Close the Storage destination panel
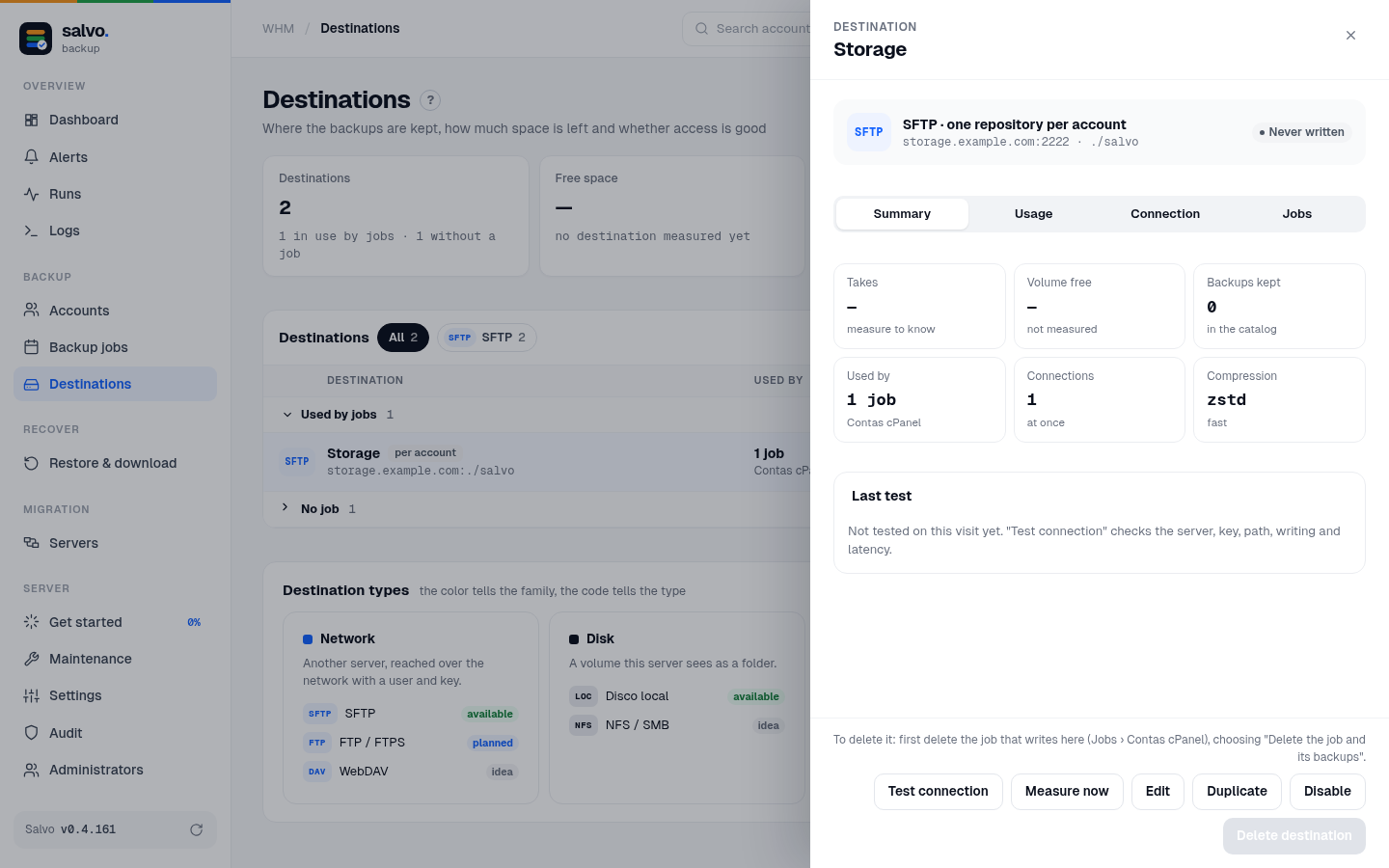1389x868 pixels. tap(1350, 36)
